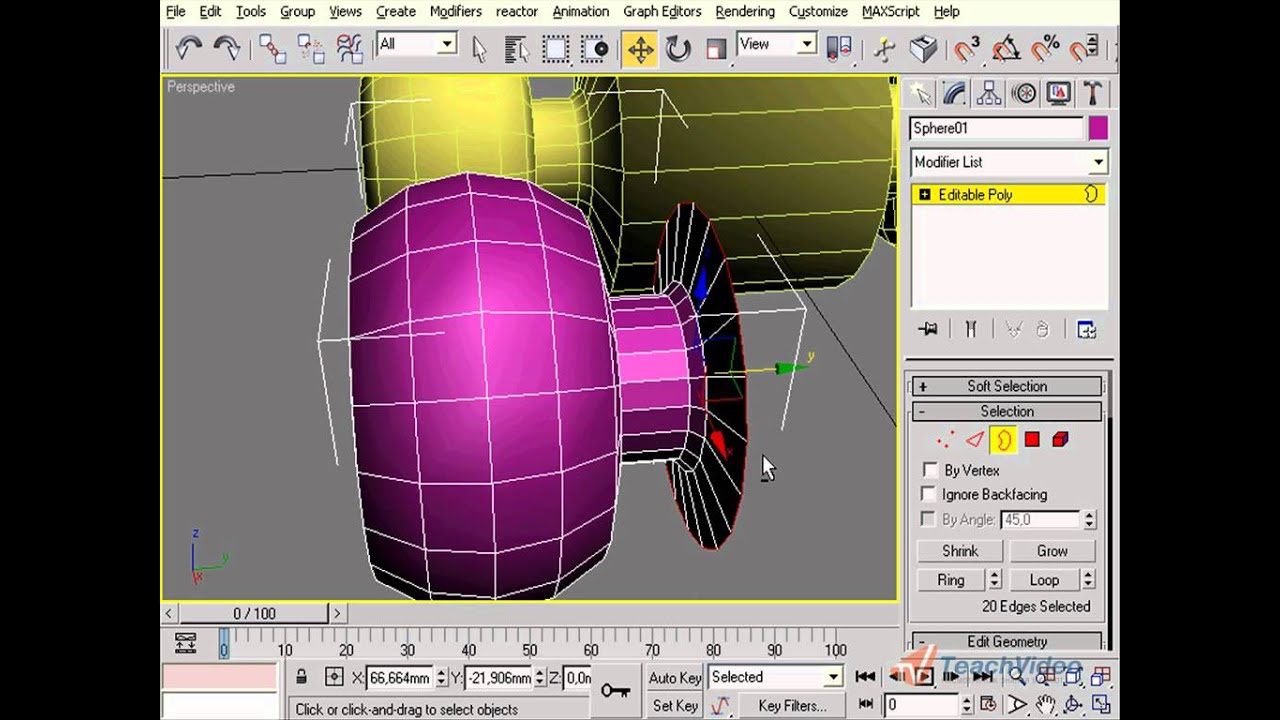
Task: Click the Grow selection button
Action: pyautogui.click(x=1052, y=551)
